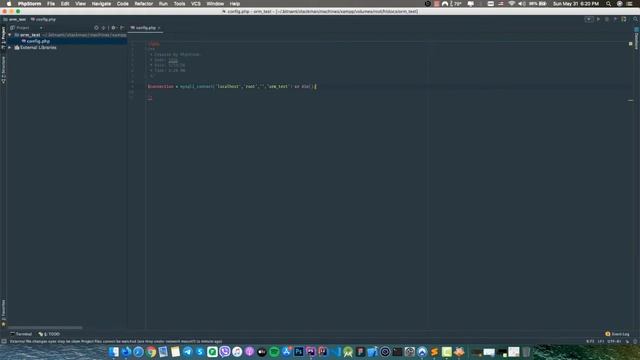Open the macOS Apple menu
This screenshot has height=360, width=640.
click(9, 4)
